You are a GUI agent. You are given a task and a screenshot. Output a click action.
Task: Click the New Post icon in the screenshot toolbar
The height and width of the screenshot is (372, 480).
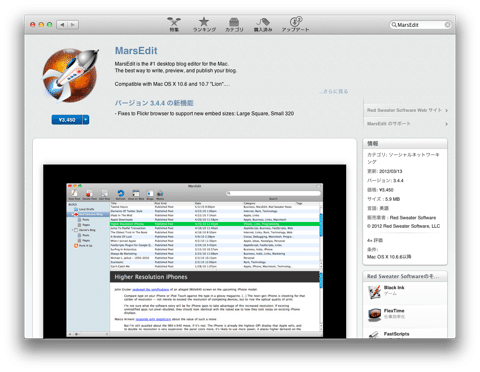pos(74,194)
